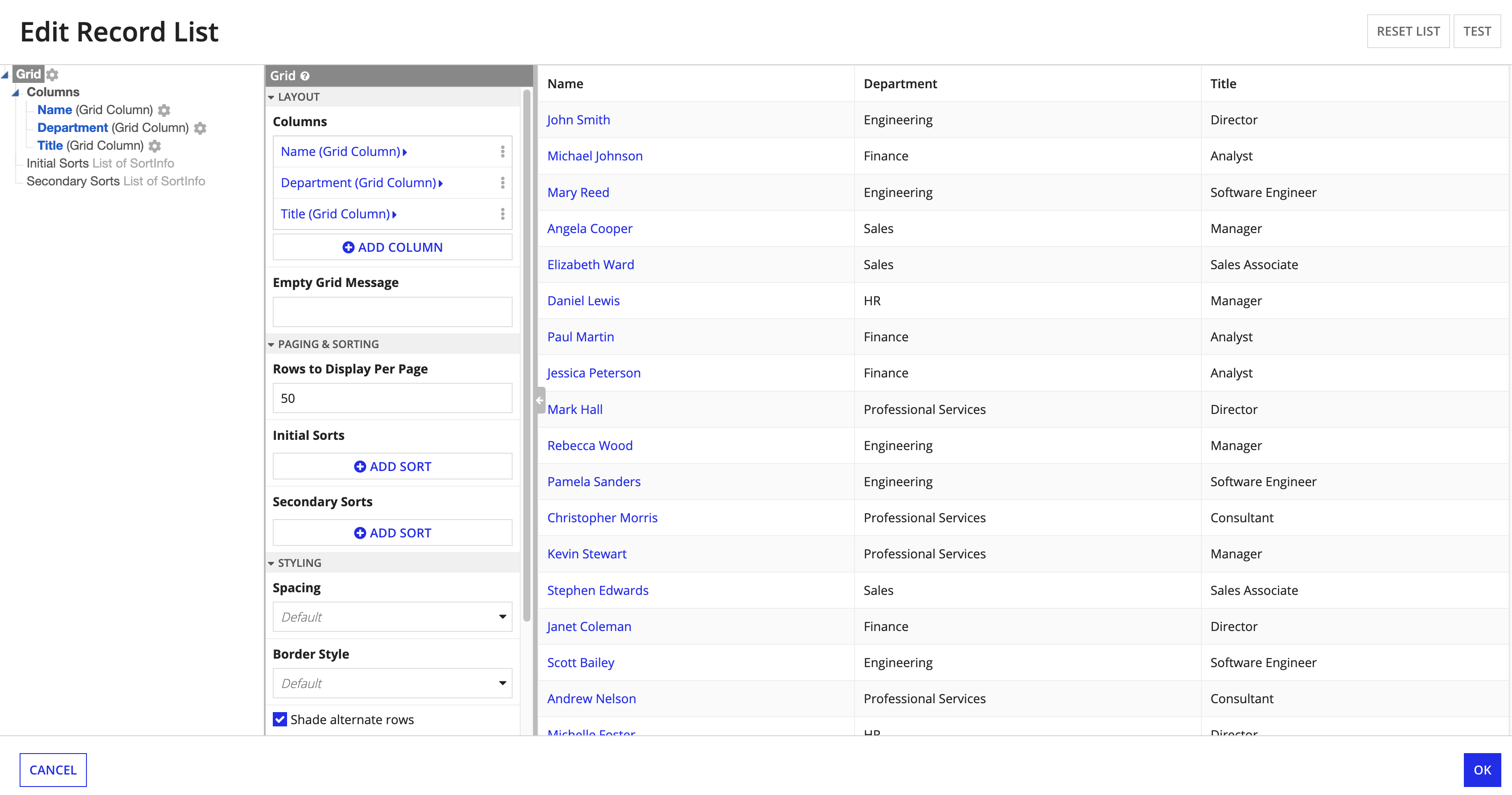Open Angela Cooper record link

click(x=590, y=228)
